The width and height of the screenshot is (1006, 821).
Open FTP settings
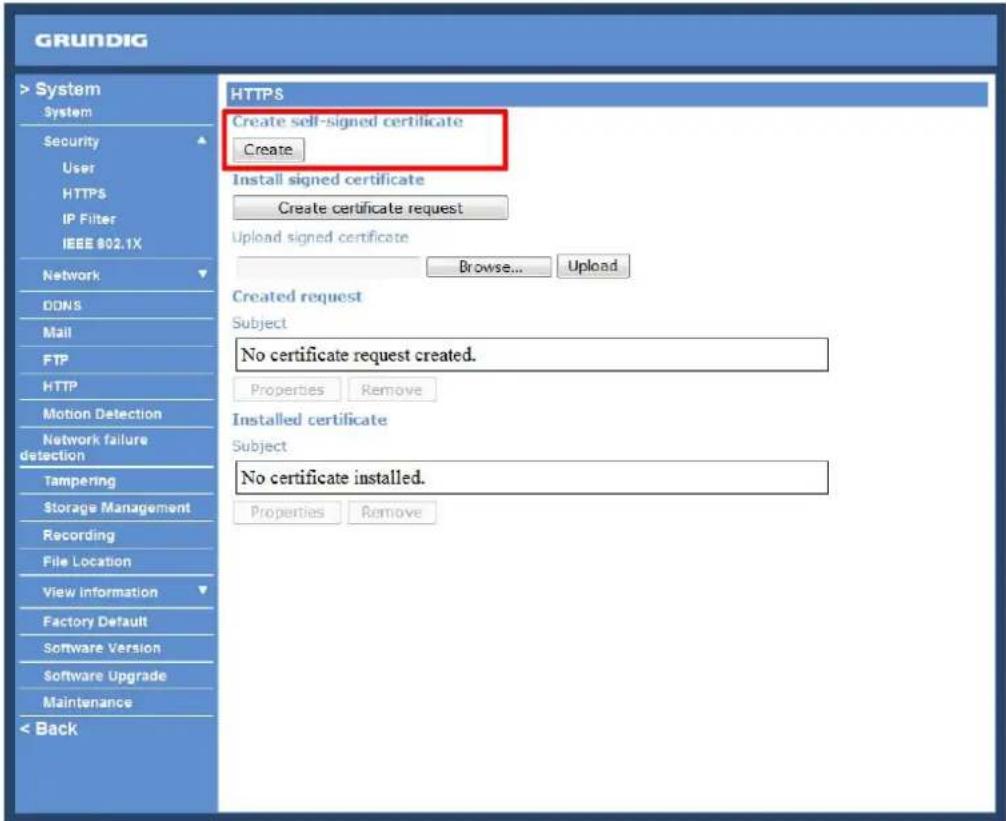(x=55, y=360)
